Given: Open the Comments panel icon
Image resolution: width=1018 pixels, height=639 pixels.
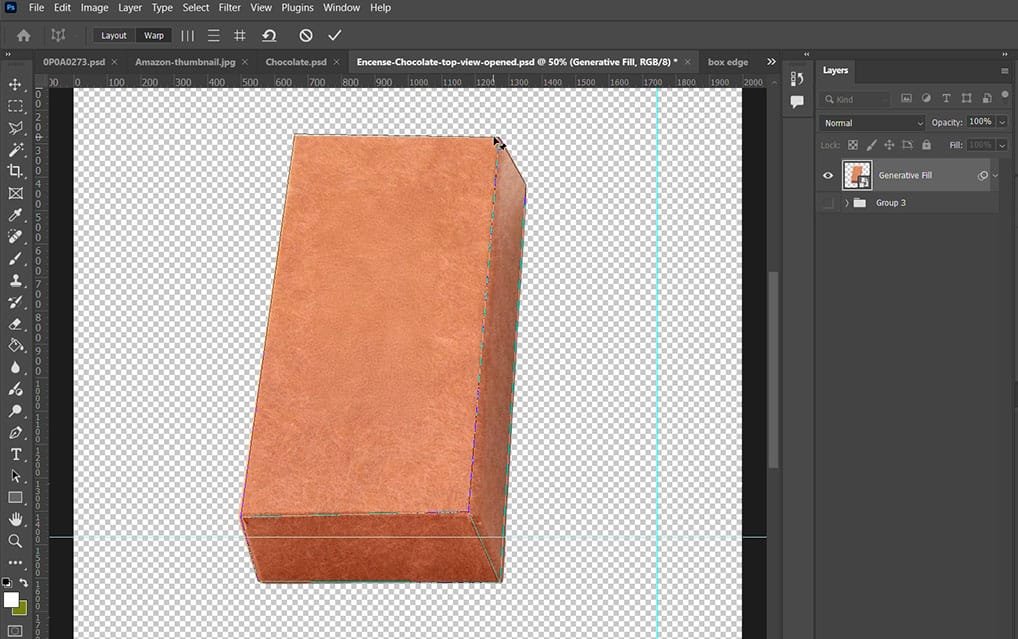Looking at the screenshot, I should pos(797,101).
